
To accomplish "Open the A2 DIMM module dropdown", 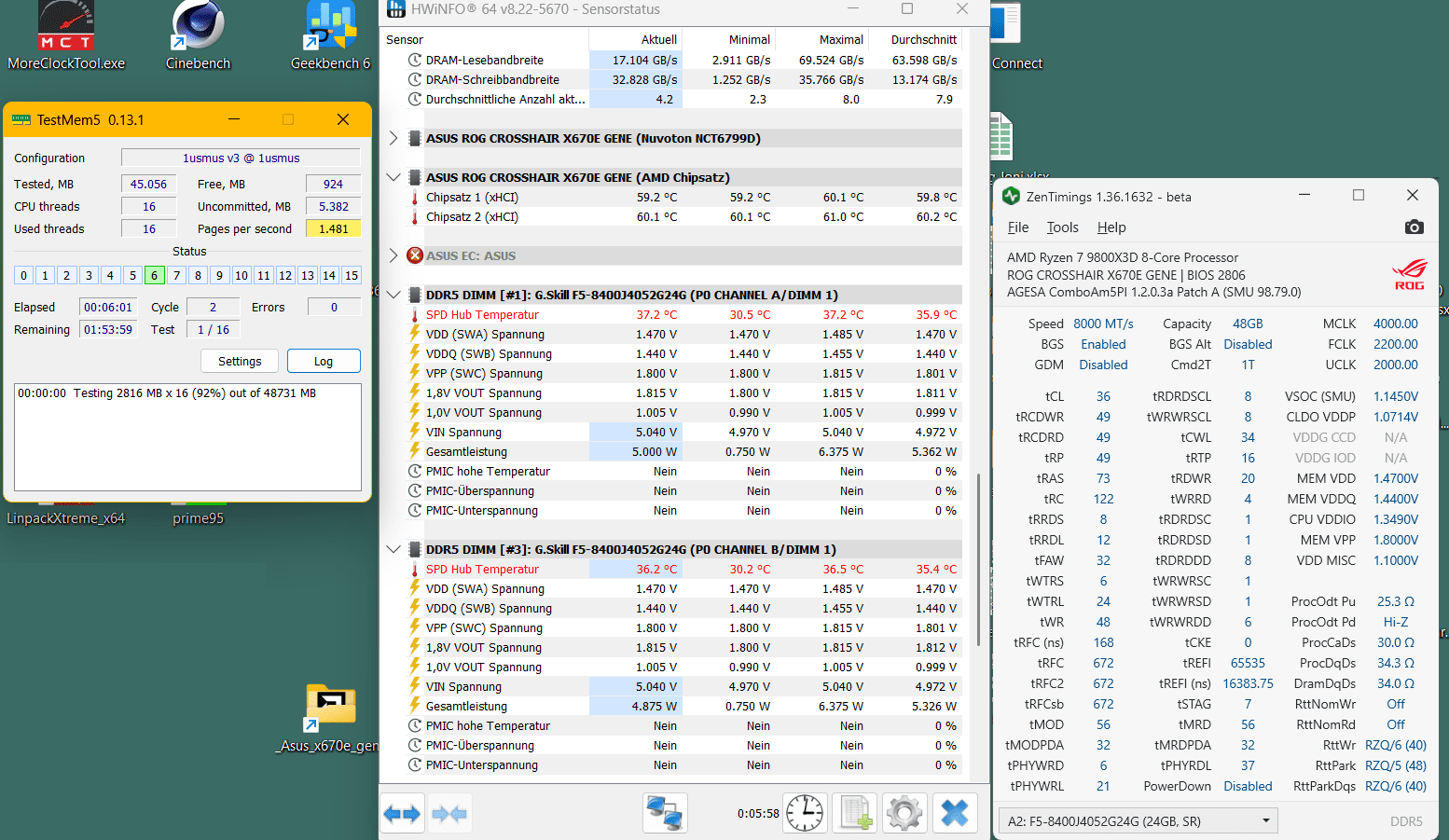I will [x=1138, y=821].
